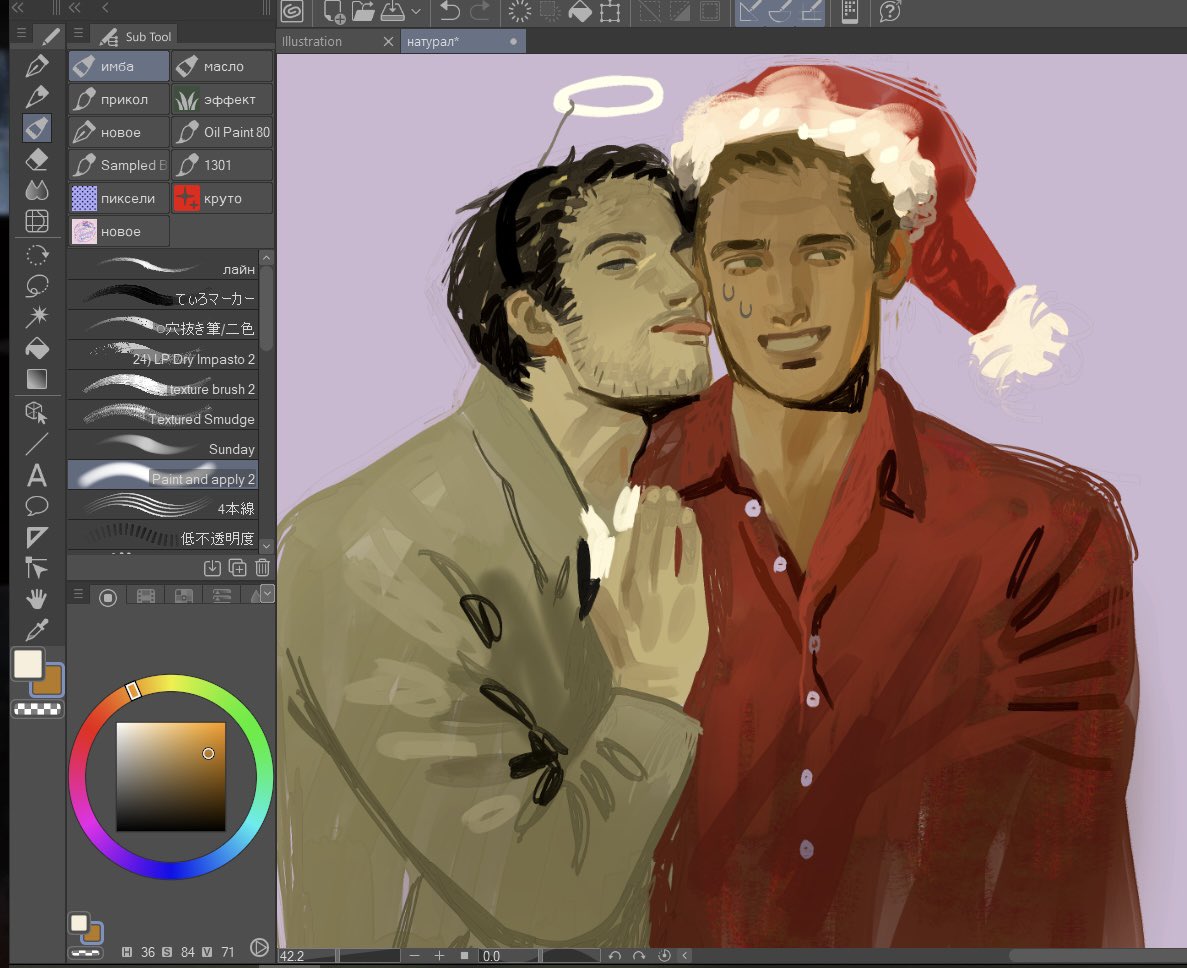Select the Oil Paint 80 sub tool
The height and width of the screenshot is (968, 1187).
222,131
